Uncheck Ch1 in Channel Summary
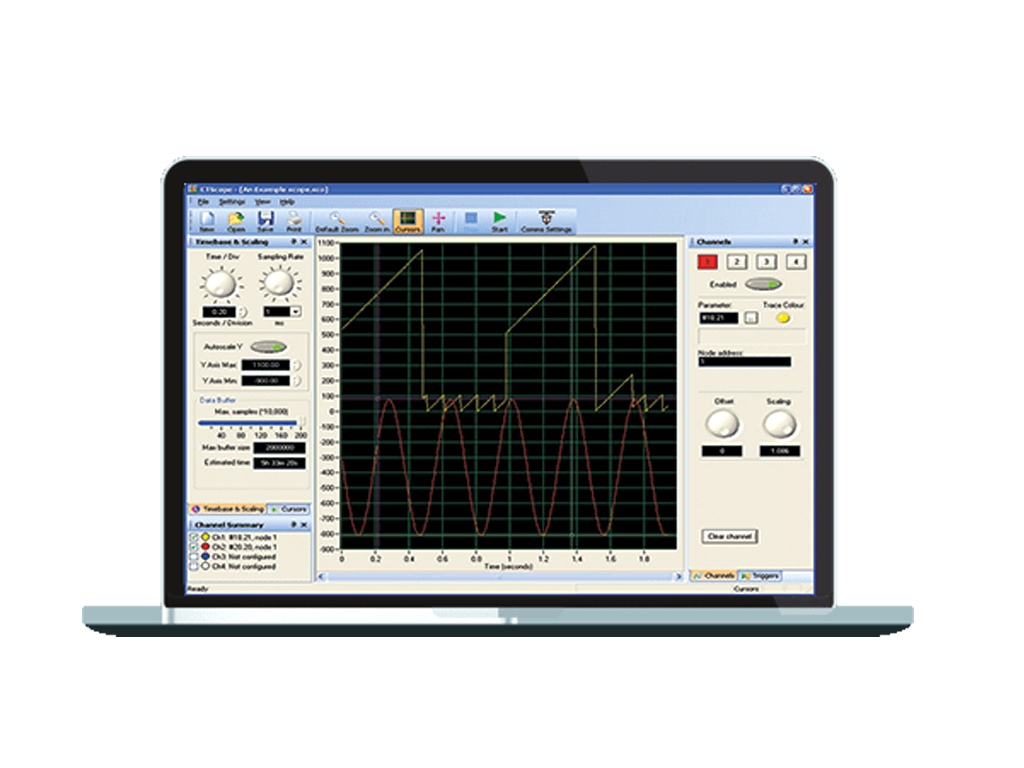This screenshot has width=1024, height=768. (x=194, y=538)
